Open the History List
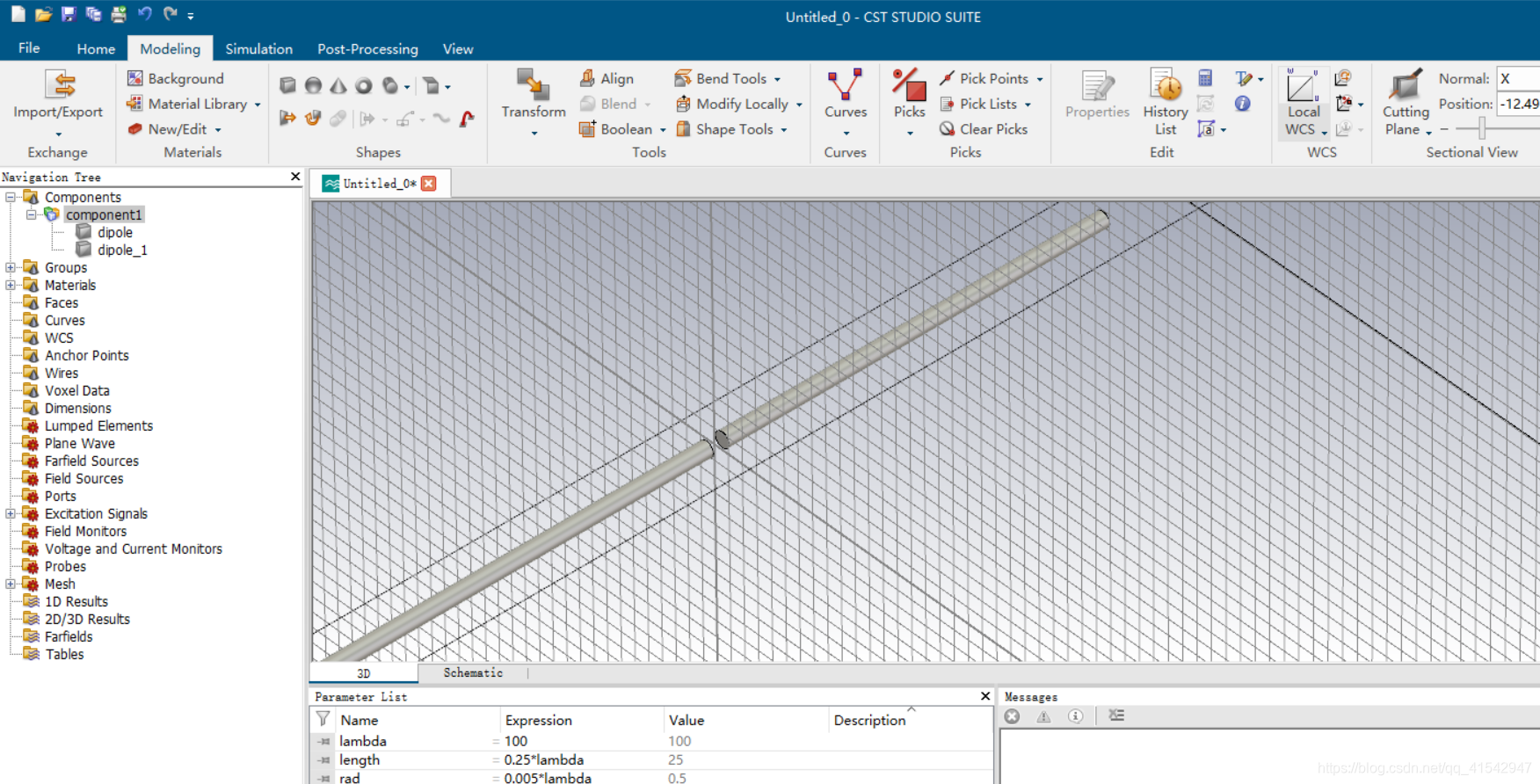The image size is (1540, 784). pos(1166,103)
